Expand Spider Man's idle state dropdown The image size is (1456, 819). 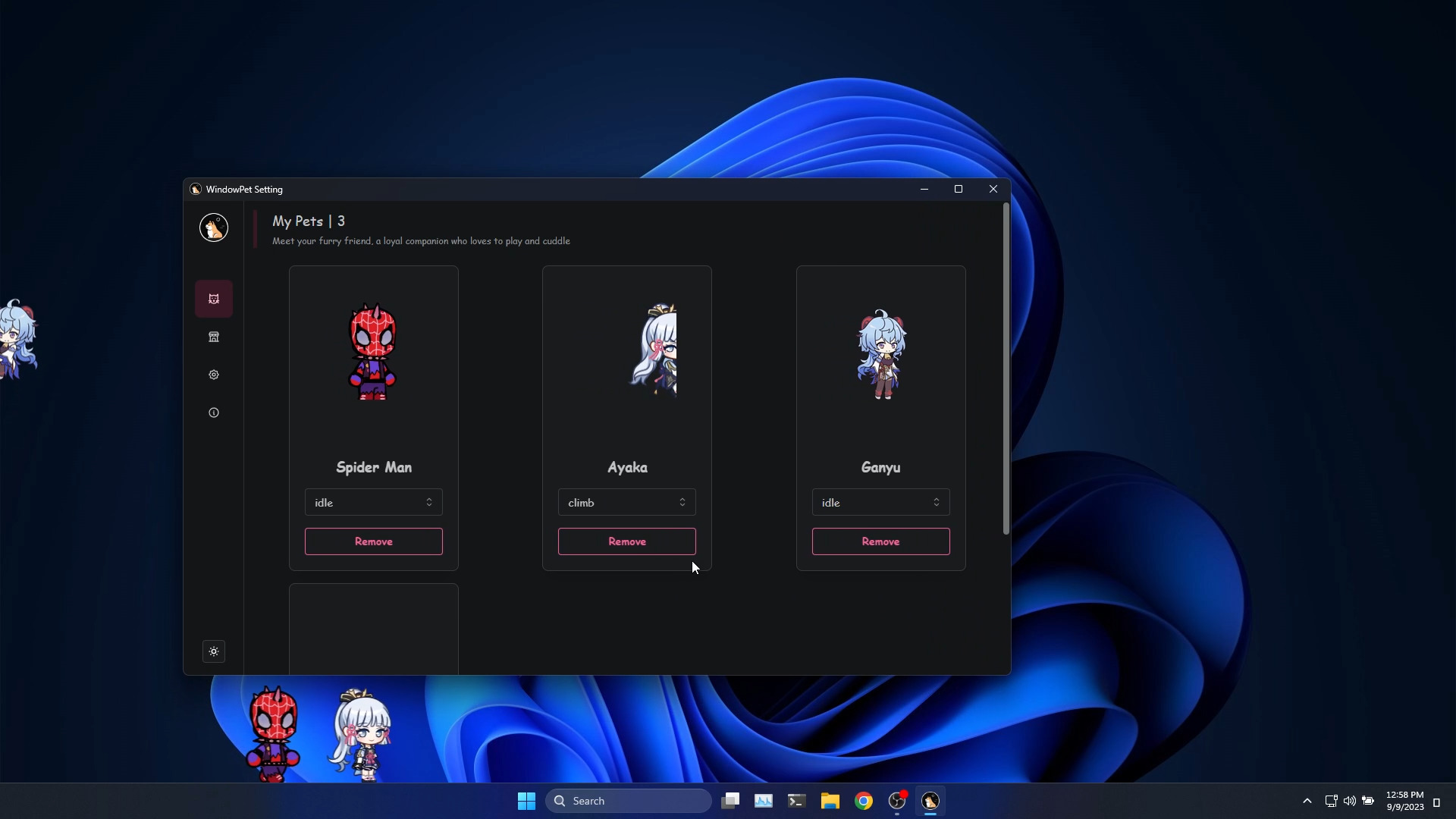(x=373, y=502)
